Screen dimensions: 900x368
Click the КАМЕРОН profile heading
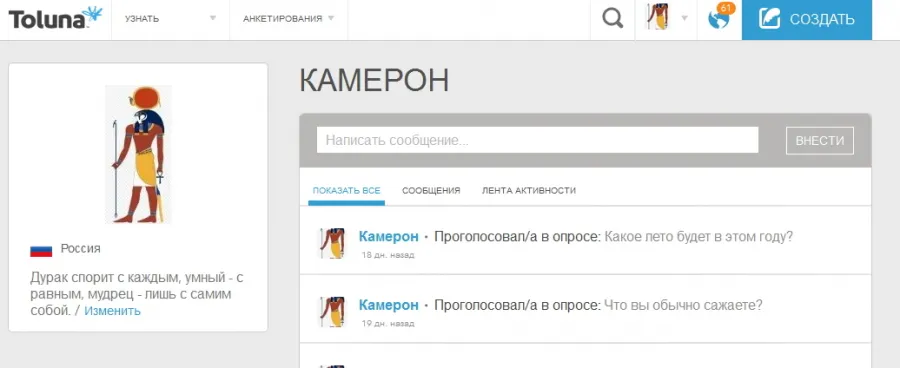point(374,81)
